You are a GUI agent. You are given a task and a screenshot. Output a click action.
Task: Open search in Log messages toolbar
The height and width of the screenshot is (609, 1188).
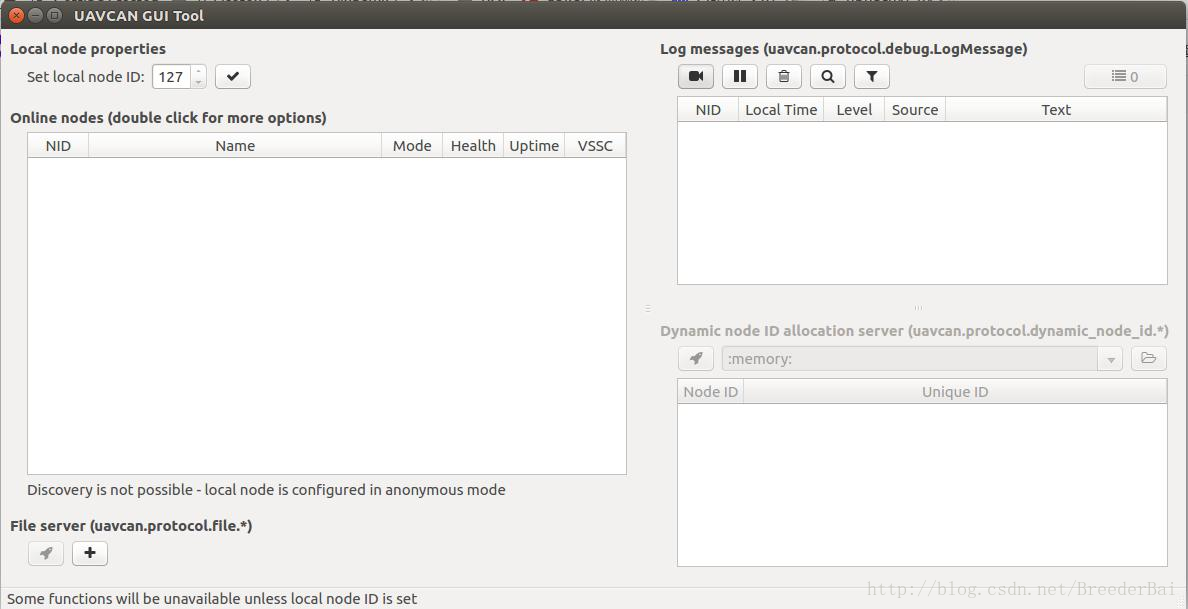[827, 77]
